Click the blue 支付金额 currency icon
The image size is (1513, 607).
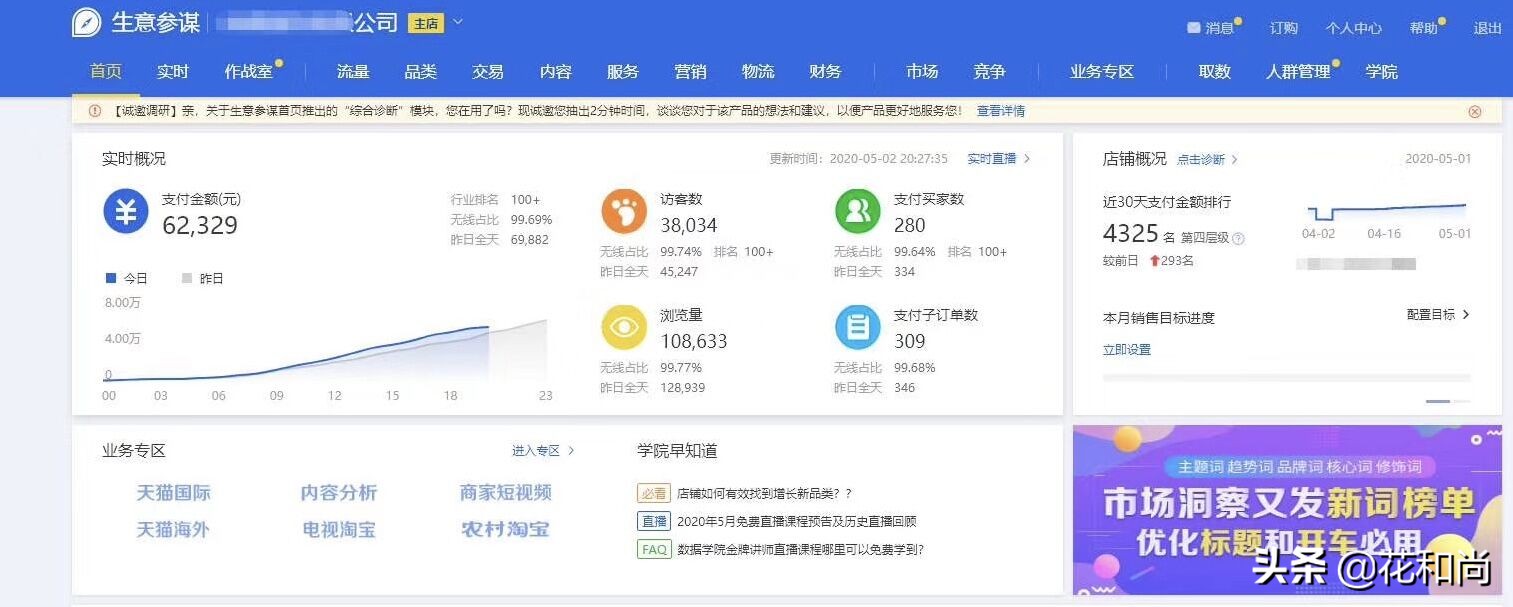126,211
